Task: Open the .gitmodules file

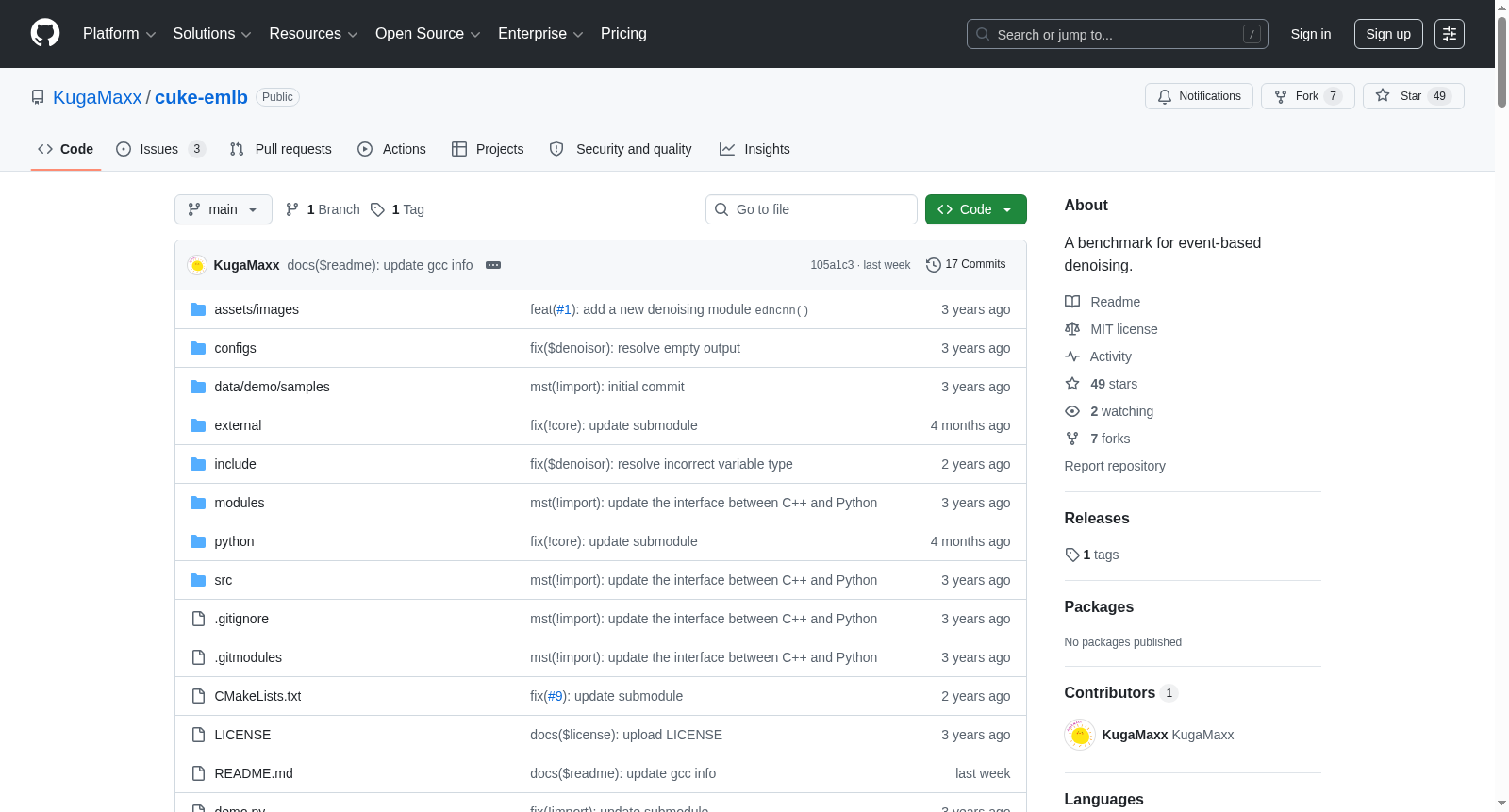Action: click(x=248, y=657)
